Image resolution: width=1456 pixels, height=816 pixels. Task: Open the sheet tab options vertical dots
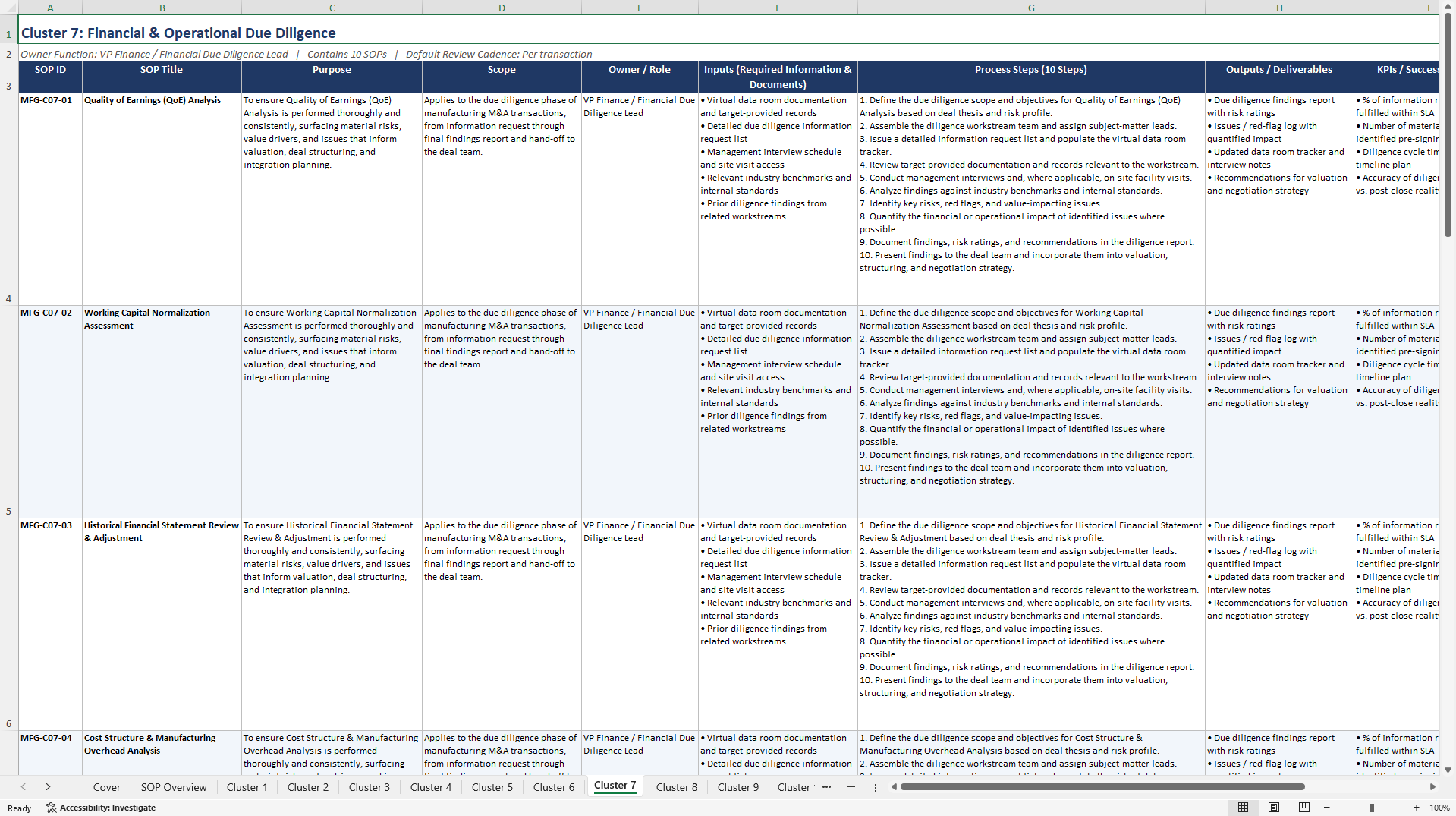point(876,787)
